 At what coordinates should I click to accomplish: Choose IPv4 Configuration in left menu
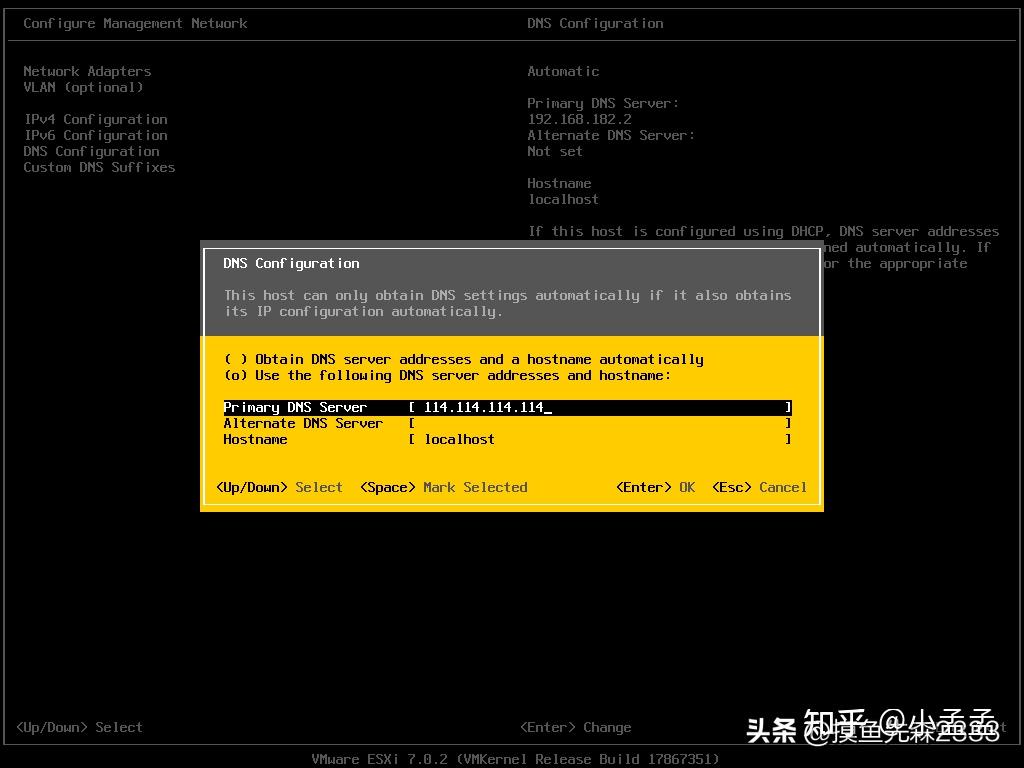click(95, 119)
